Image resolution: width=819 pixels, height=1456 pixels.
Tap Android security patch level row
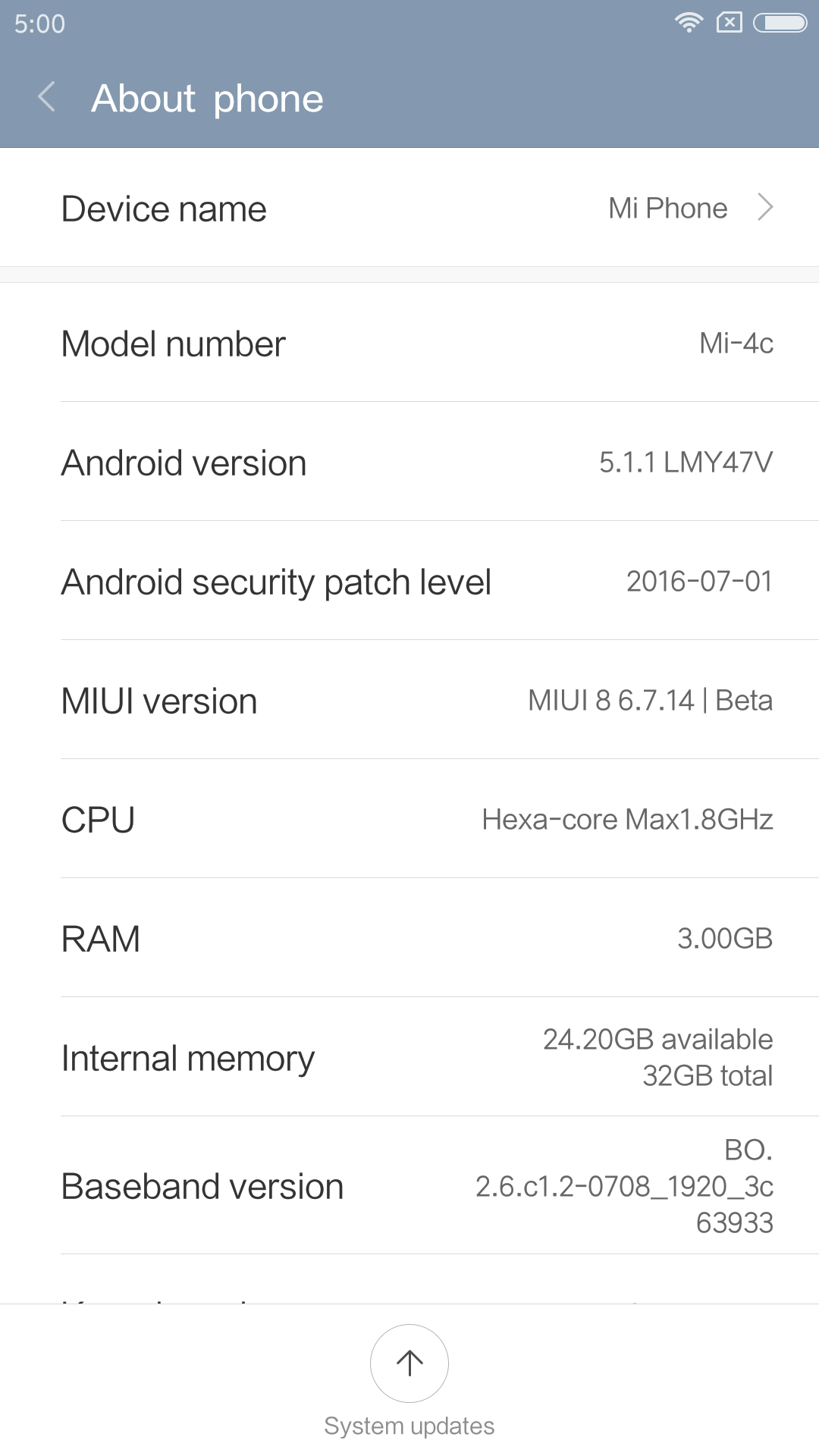pos(409,582)
